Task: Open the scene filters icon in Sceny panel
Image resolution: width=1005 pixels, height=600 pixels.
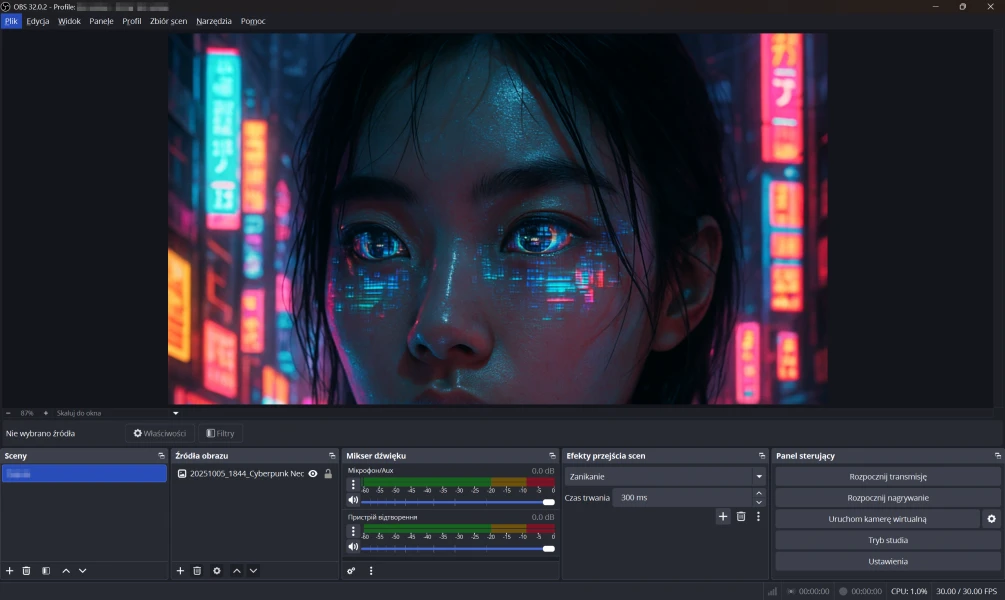Action: pyautogui.click(x=46, y=570)
